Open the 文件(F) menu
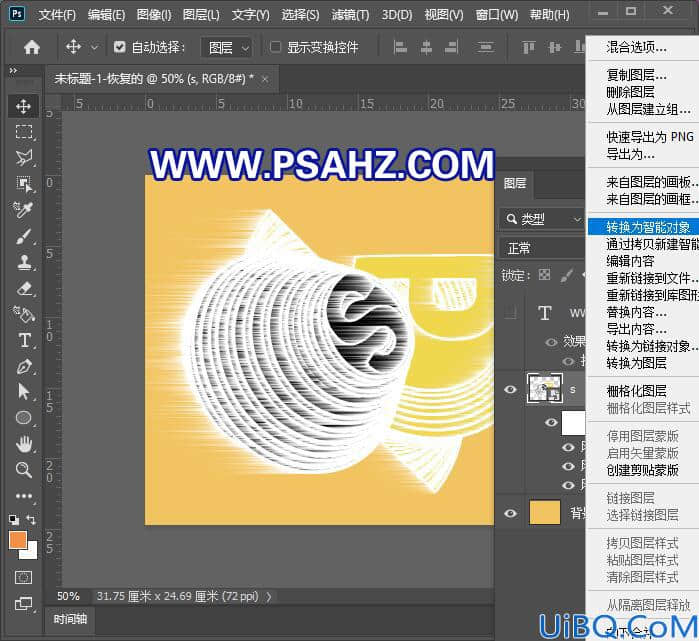The image size is (699, 641). 57,15
